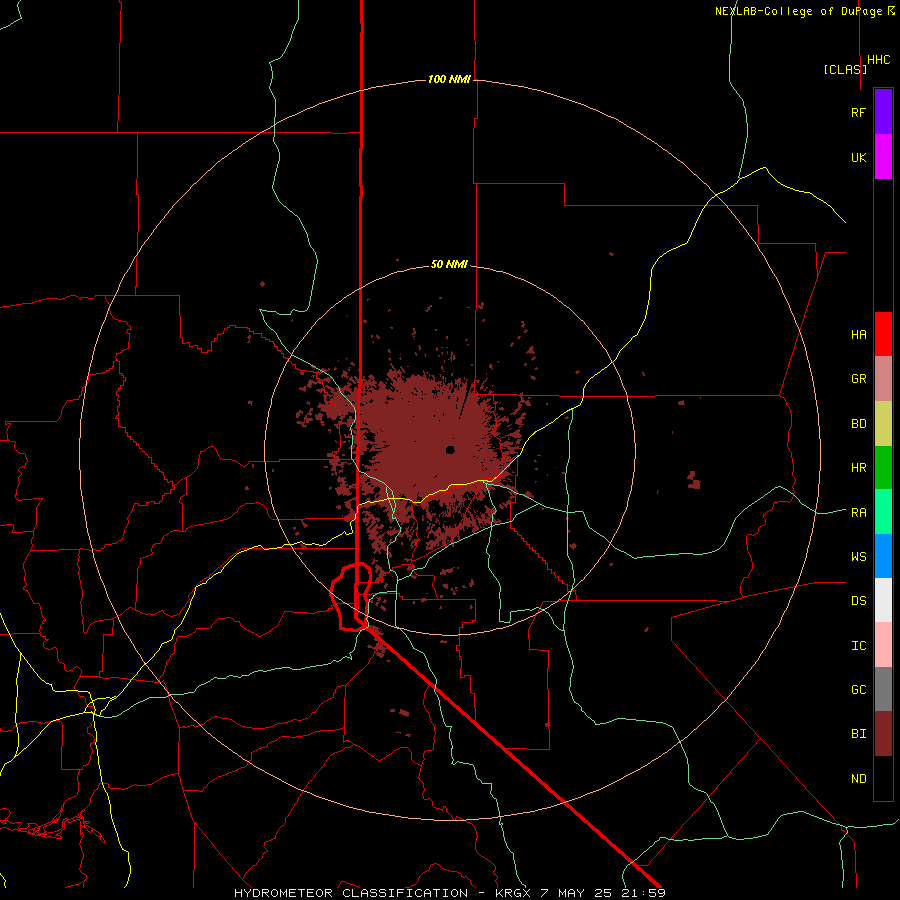
Task: Pick the HR green legend swatch
Action: coord(883,467)
